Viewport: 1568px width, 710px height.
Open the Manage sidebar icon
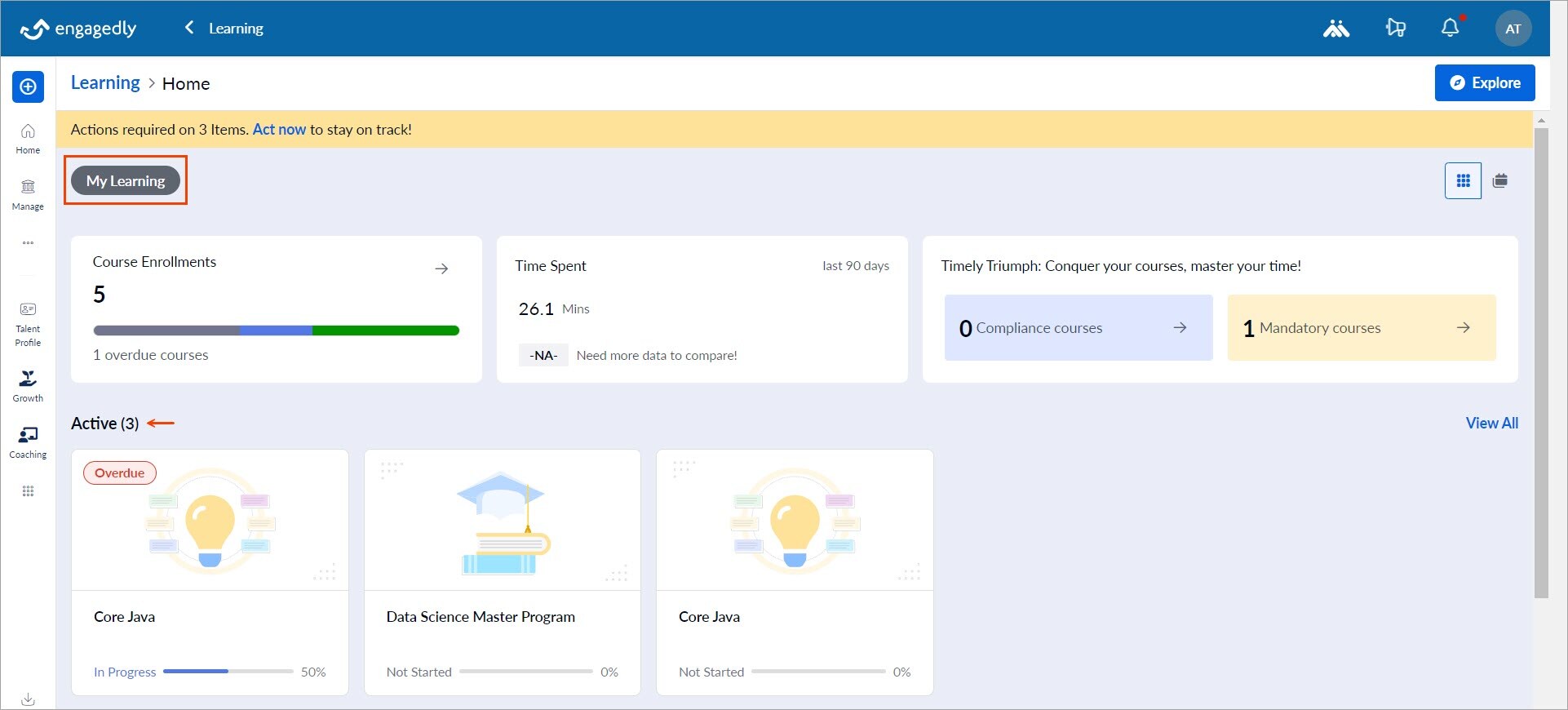point(28,194)
